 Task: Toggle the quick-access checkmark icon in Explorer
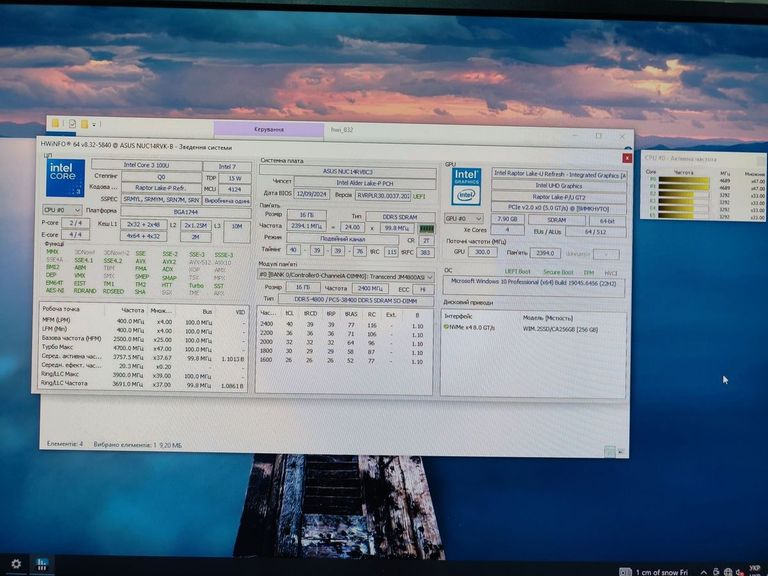(72, 123)
